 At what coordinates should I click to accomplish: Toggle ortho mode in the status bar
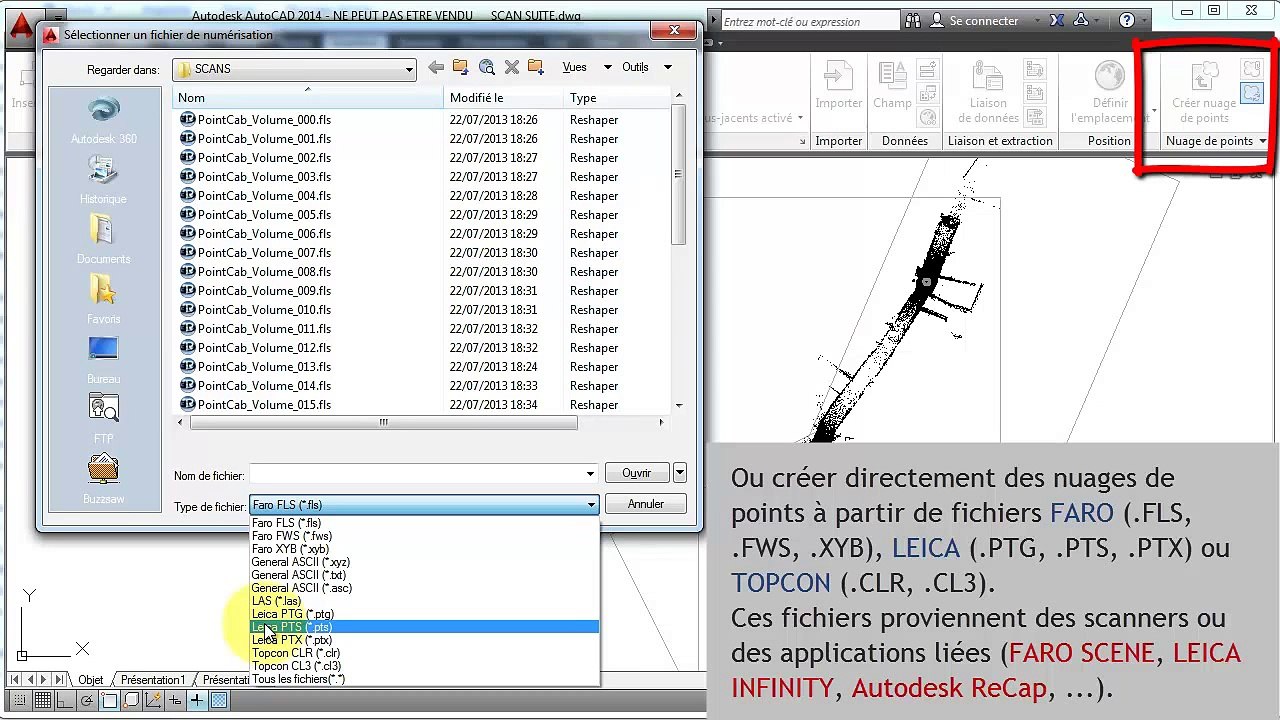pyautogui.click(x=65, y=701)
